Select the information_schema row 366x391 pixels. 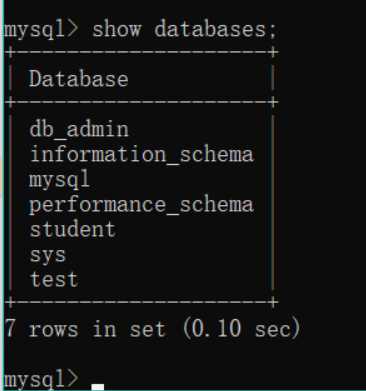pos(142,154)
